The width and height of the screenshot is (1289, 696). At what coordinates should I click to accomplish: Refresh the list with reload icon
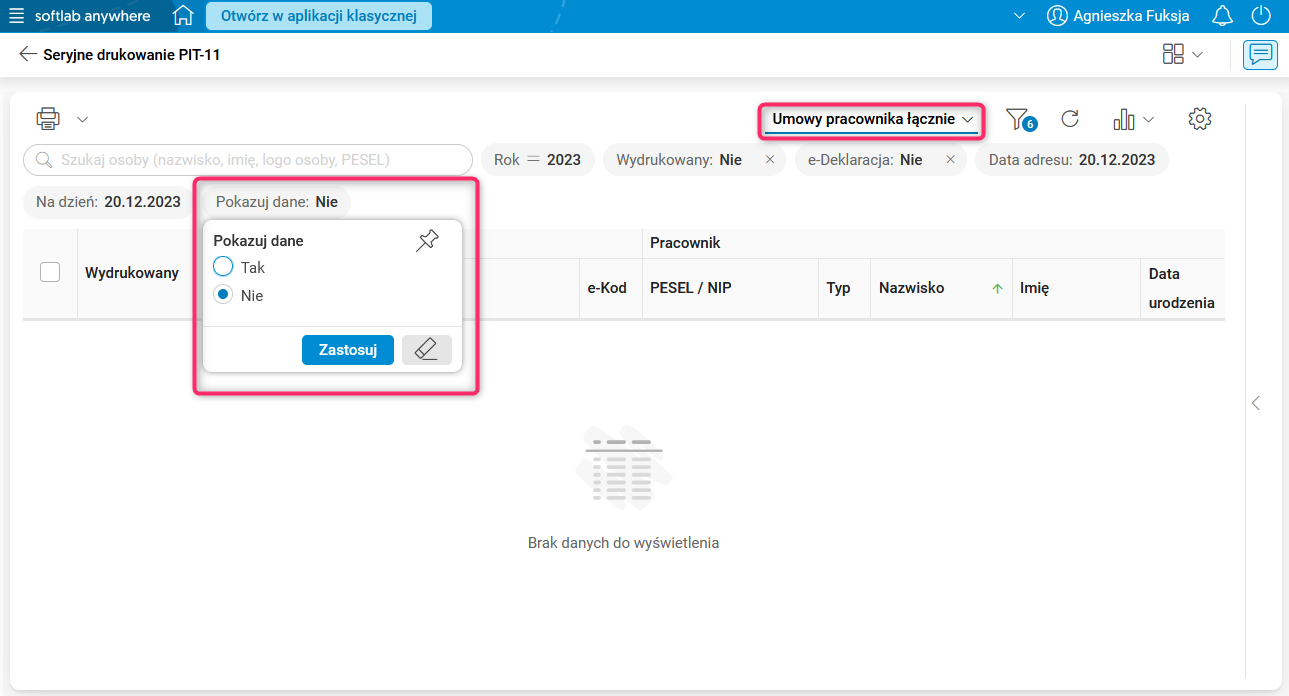pos(1069,119)
